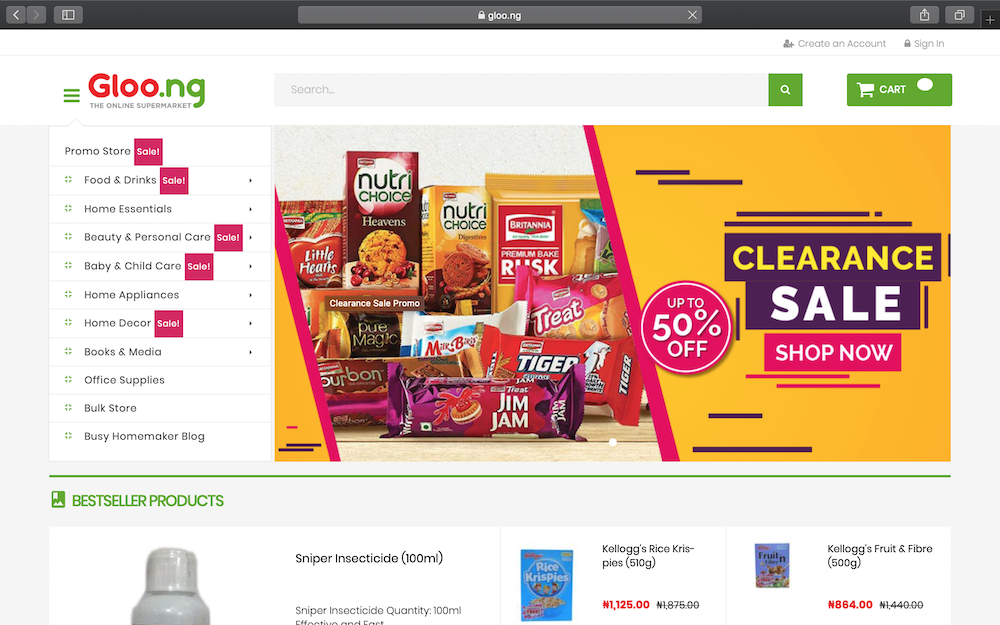Viewport: 1000px width, 625px height.
Task: Add a new browser tab
Action: point(990,20)
